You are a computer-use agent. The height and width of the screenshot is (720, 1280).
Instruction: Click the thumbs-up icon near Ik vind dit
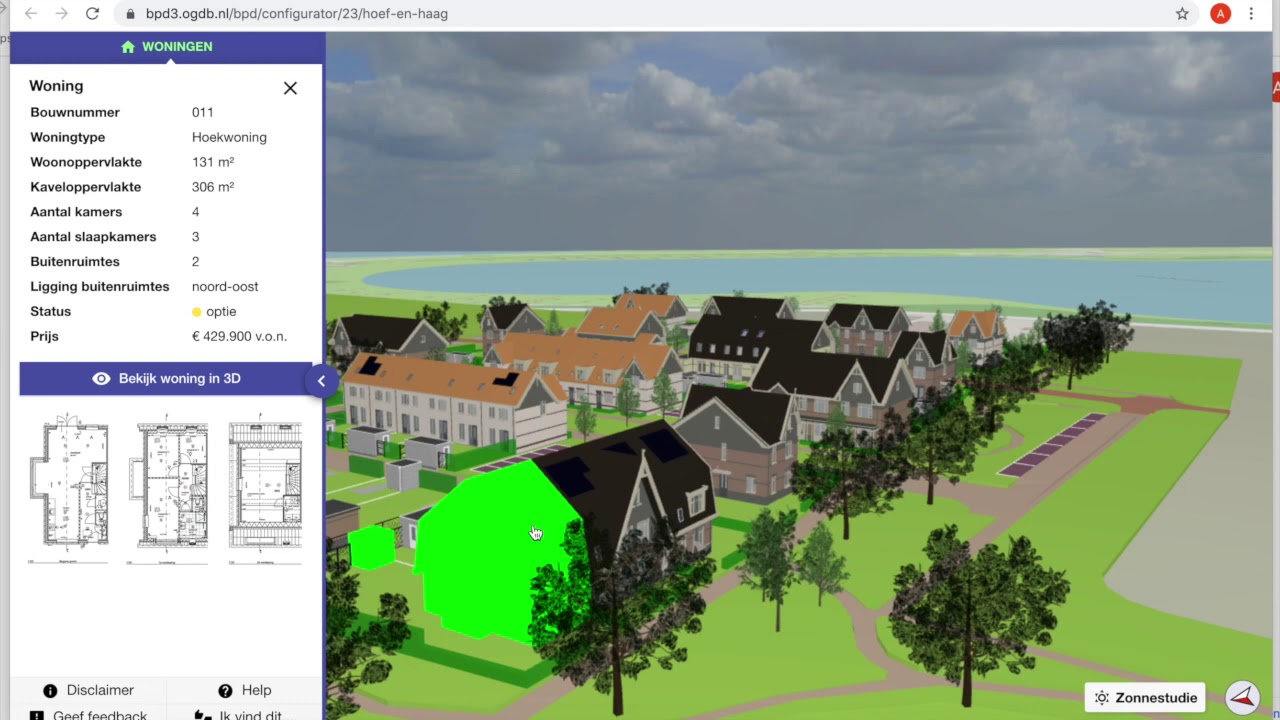pyautogui.click(x=203, y=714)
